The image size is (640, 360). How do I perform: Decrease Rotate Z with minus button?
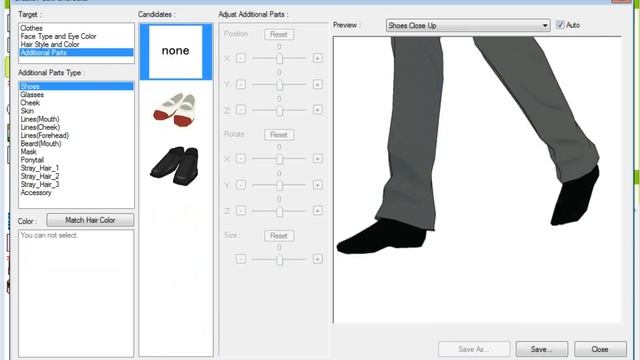(x=241, y=211)
